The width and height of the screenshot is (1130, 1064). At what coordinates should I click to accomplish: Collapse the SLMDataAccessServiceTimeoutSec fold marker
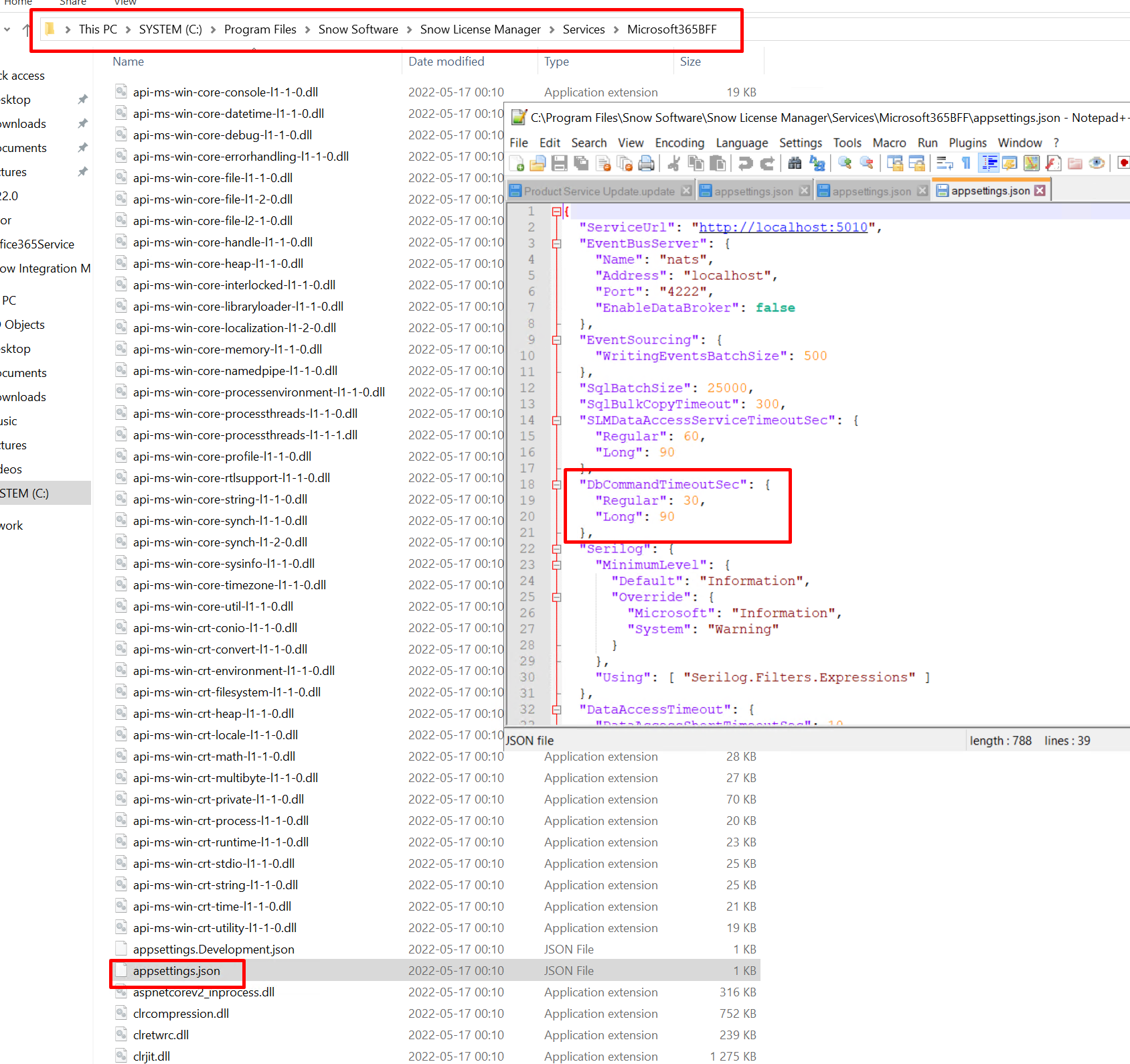click(x=556, y=421)
